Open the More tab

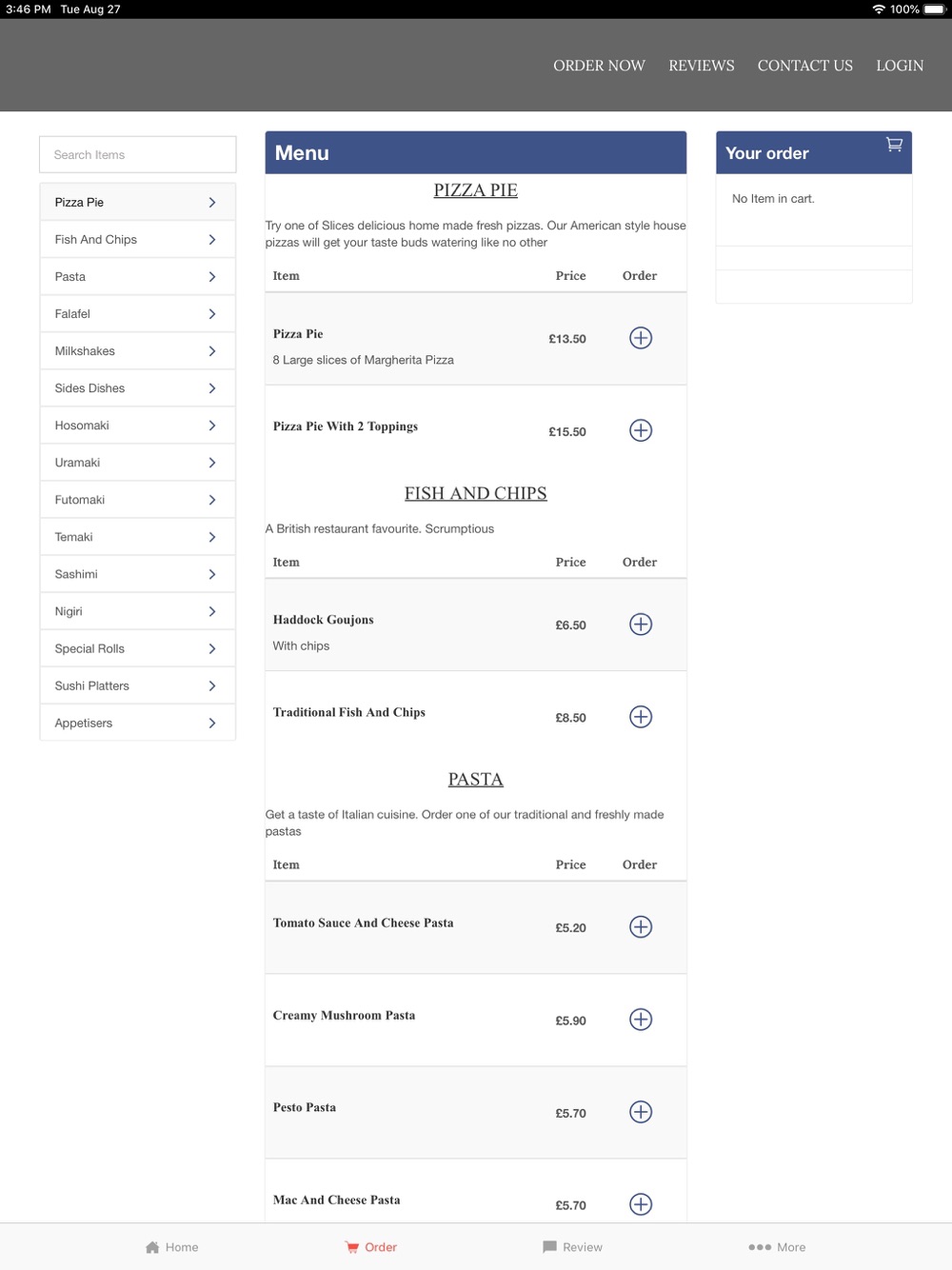pos(777,1247)
